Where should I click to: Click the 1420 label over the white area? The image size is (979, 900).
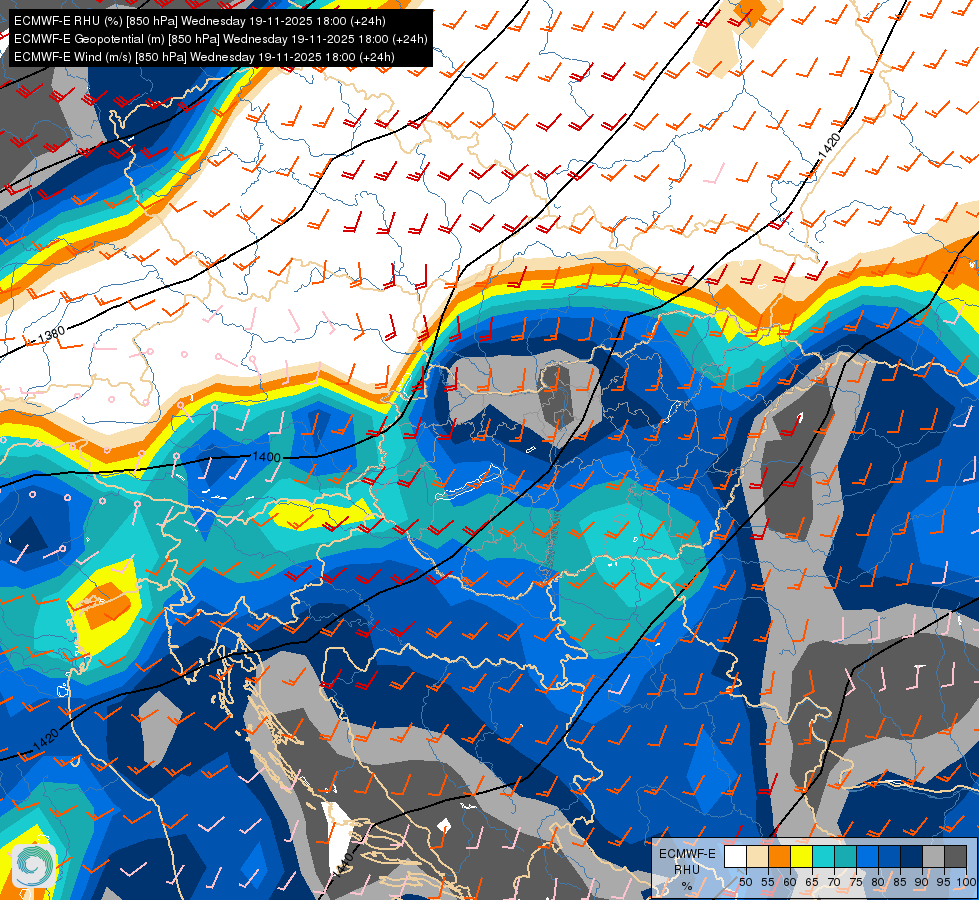tap(829, 146)
